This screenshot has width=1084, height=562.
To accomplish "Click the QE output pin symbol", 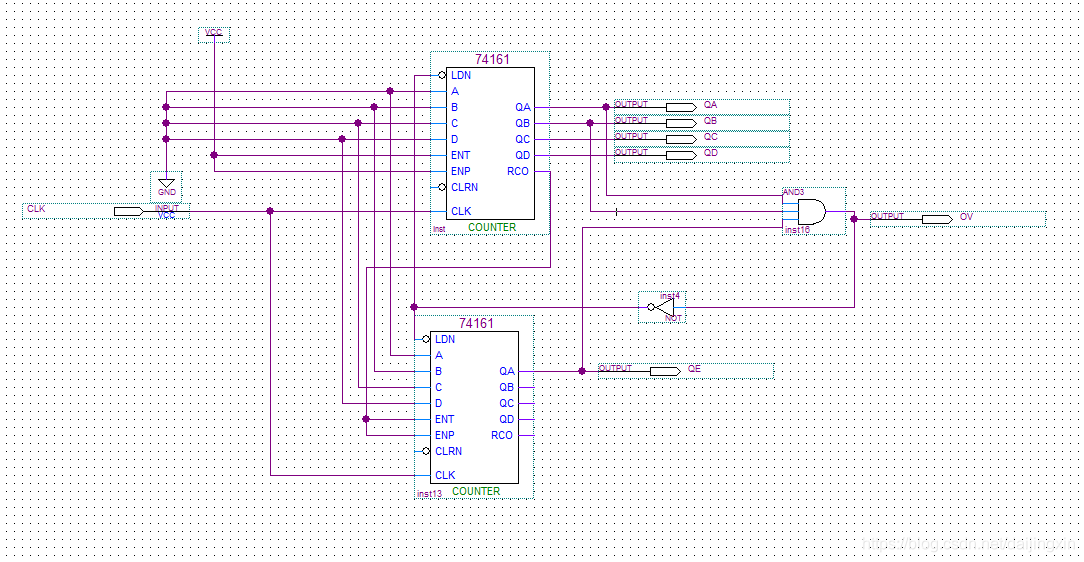I will point(665,371).
